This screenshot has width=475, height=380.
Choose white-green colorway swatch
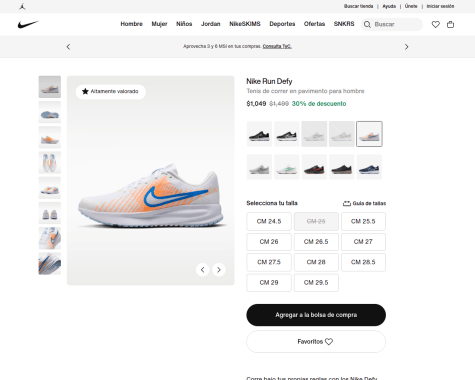[287, 167]
